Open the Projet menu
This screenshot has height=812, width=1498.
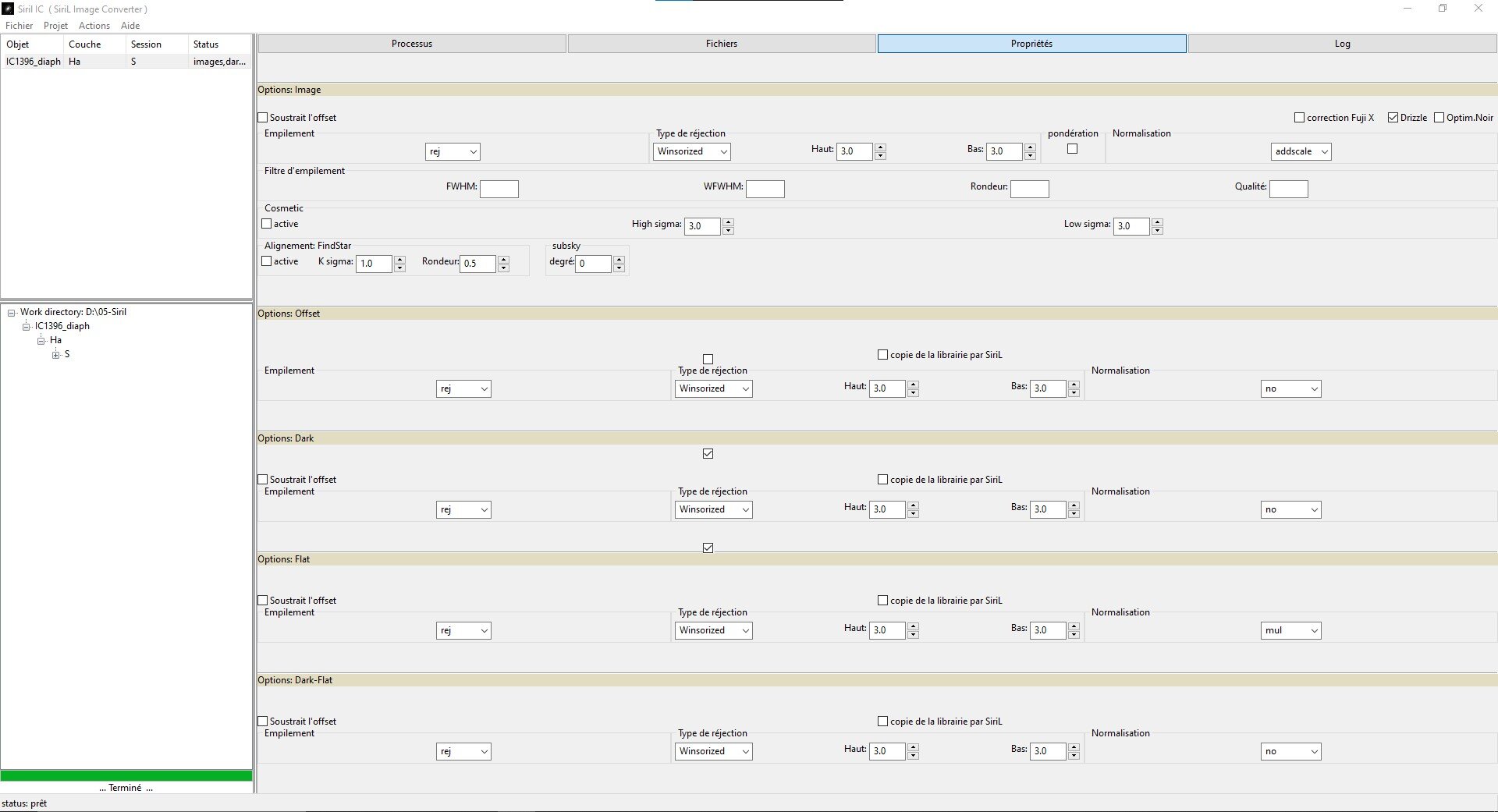click(x=55, y=26)
